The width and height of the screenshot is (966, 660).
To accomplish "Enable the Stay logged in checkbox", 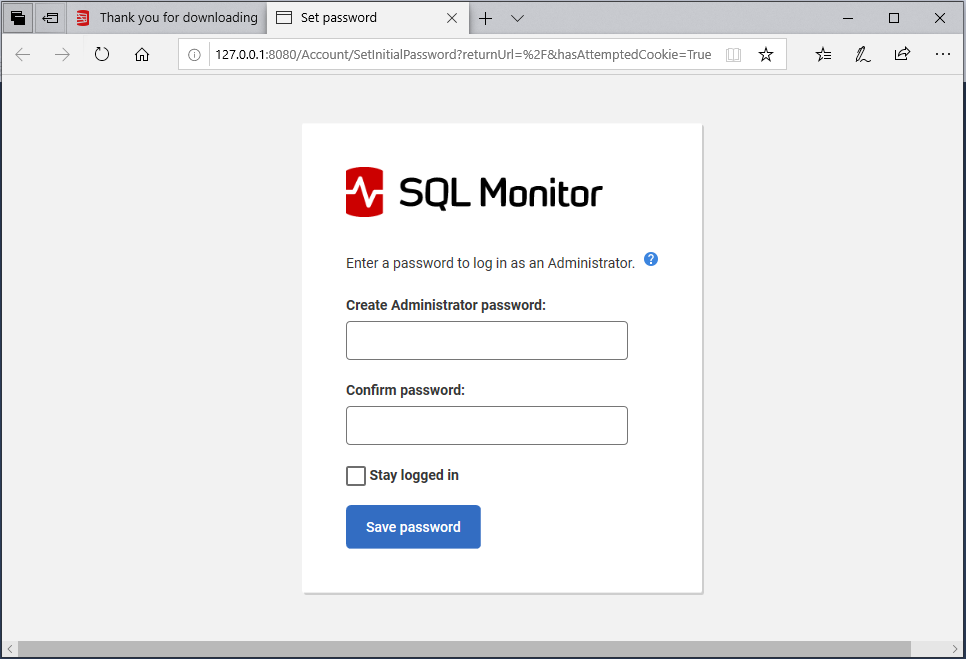I will 356,475.
